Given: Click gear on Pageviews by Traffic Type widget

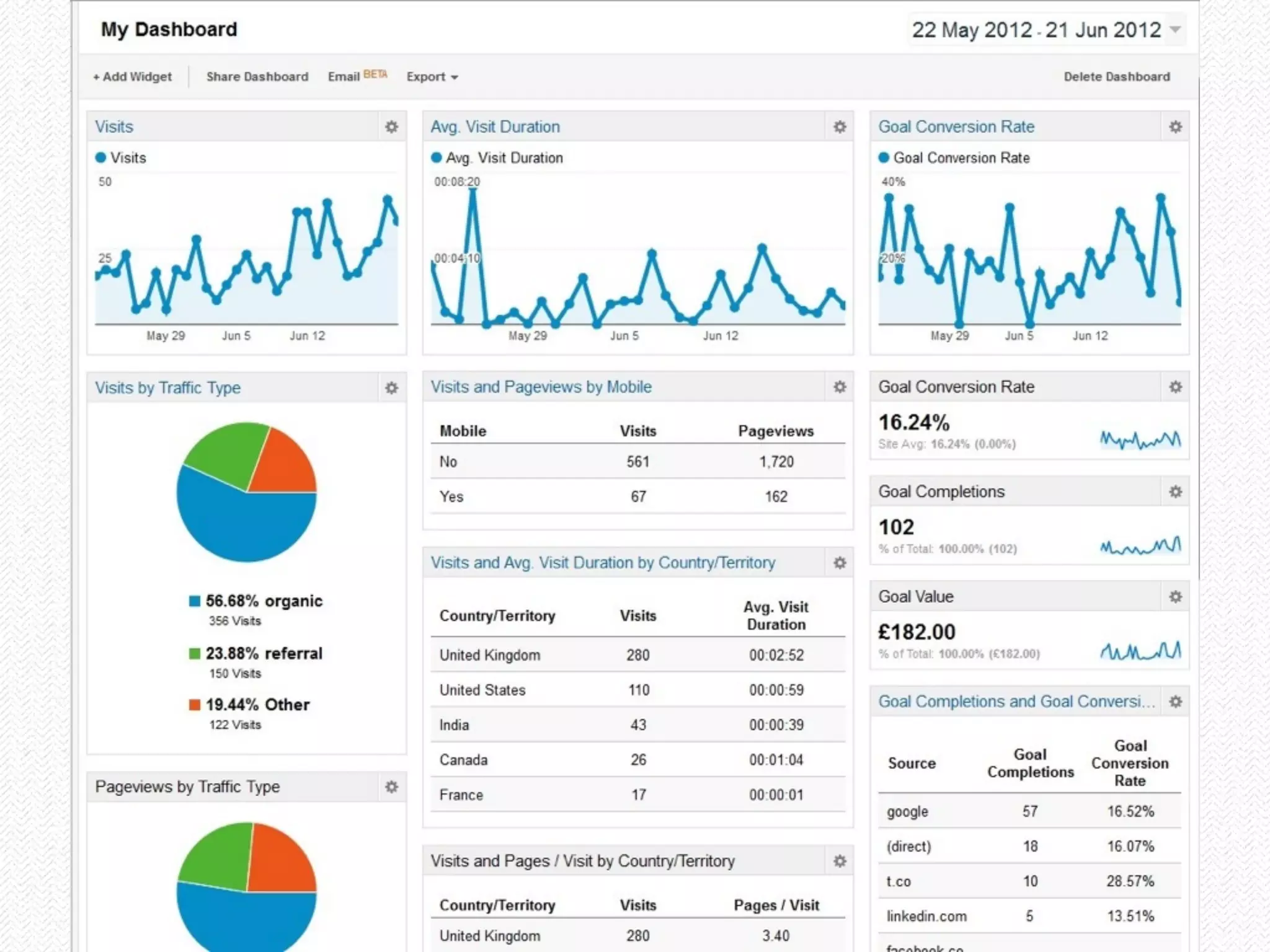Looking at the screenshot, I should click(391, 787).
